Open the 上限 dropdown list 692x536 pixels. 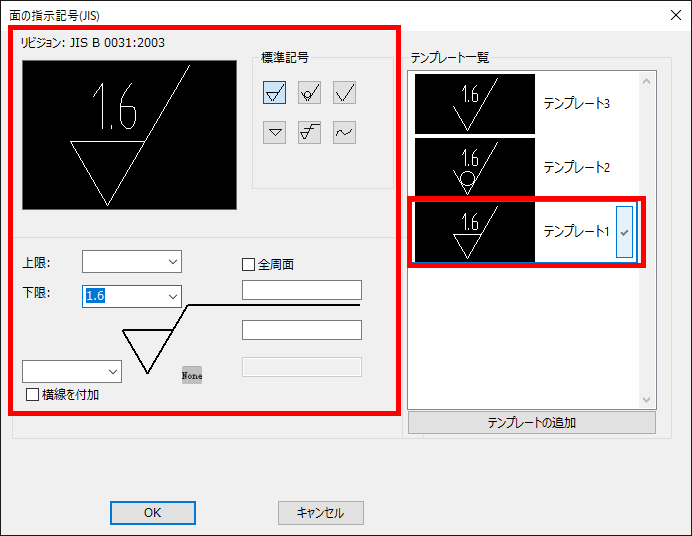173,262
